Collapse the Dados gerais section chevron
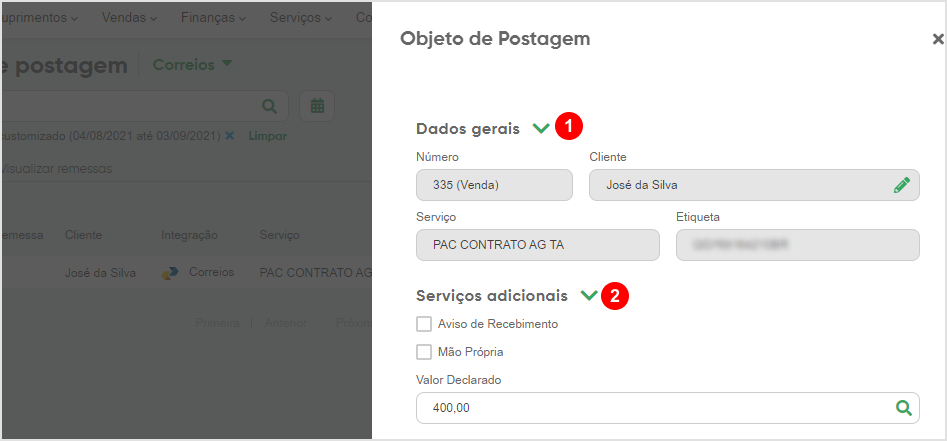 pos(541,128)
